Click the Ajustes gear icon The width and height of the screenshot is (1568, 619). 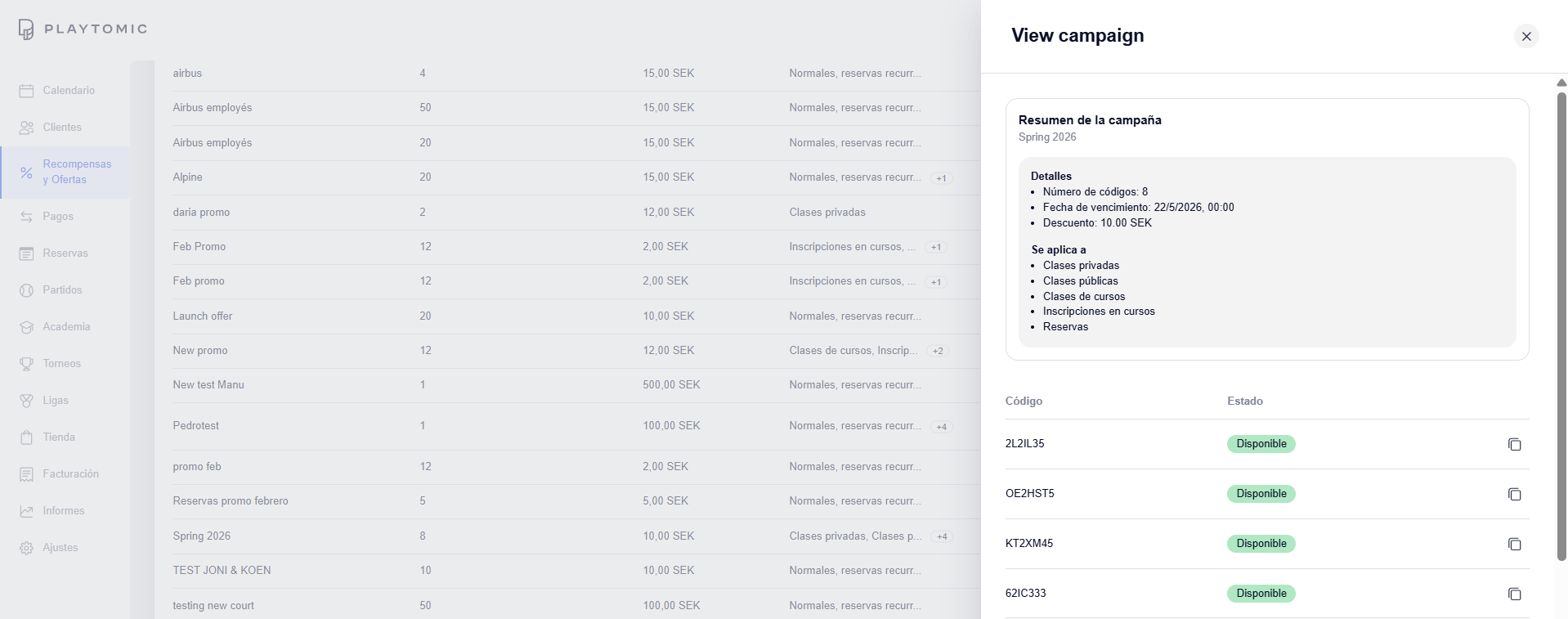(26, 548)
